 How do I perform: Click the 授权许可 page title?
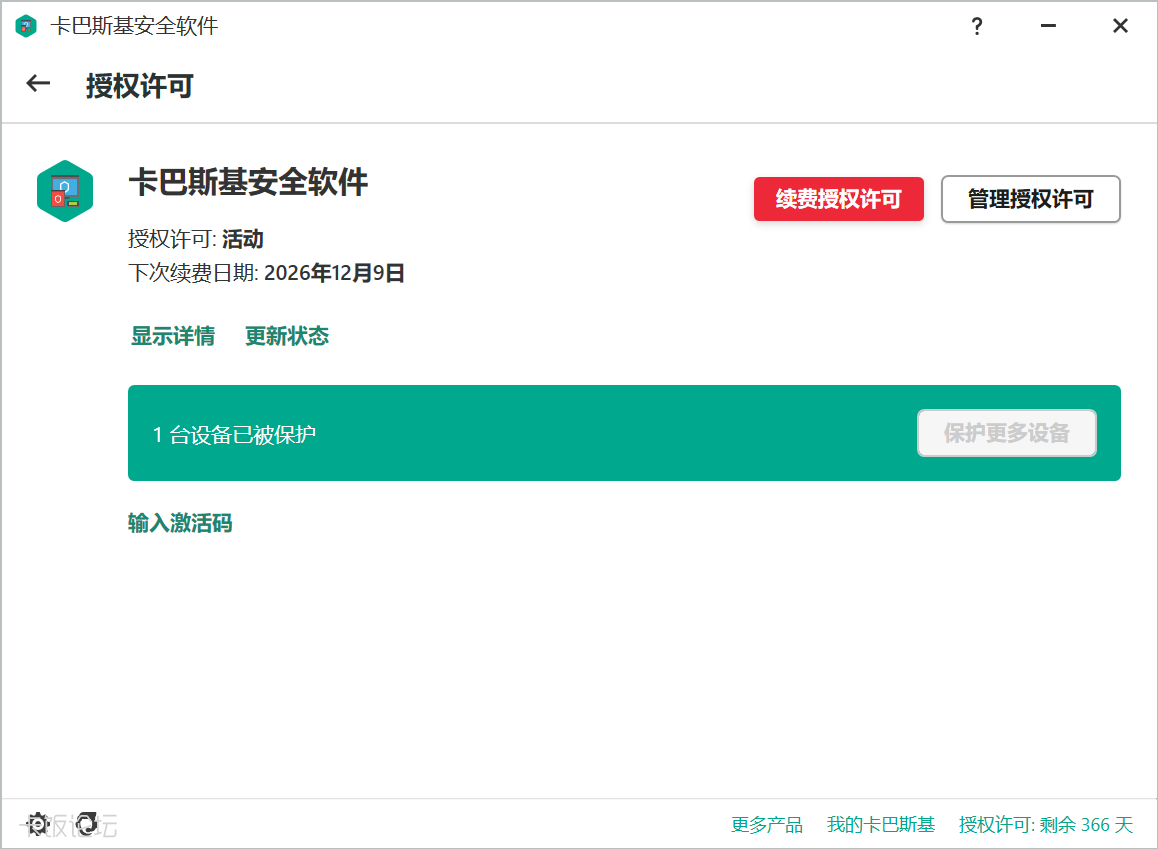(140, 87)
